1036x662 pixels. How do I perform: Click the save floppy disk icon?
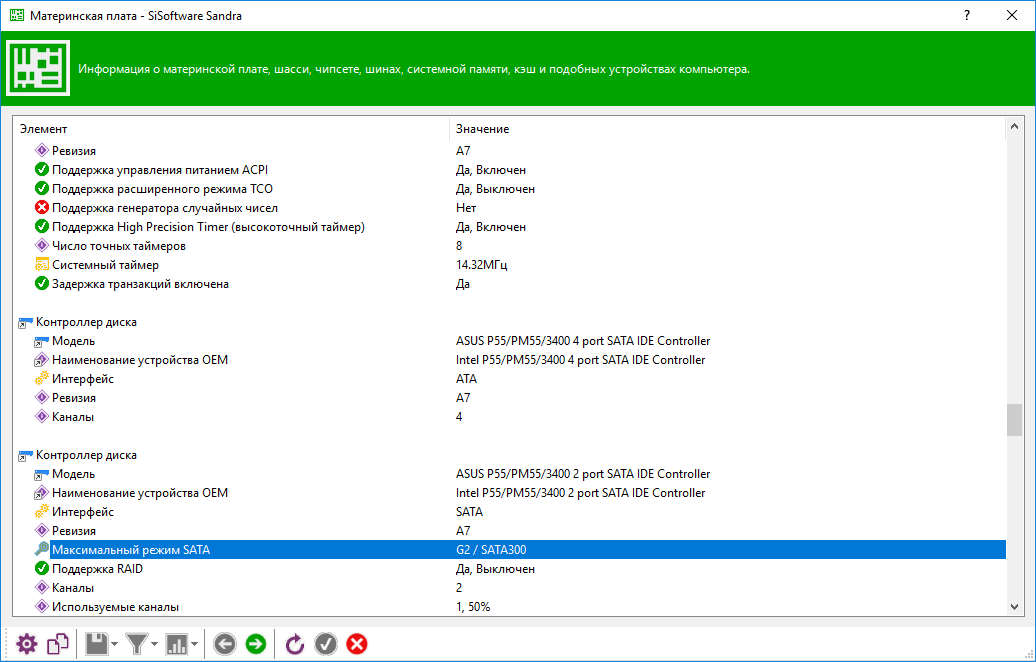[x=97, y=644]
